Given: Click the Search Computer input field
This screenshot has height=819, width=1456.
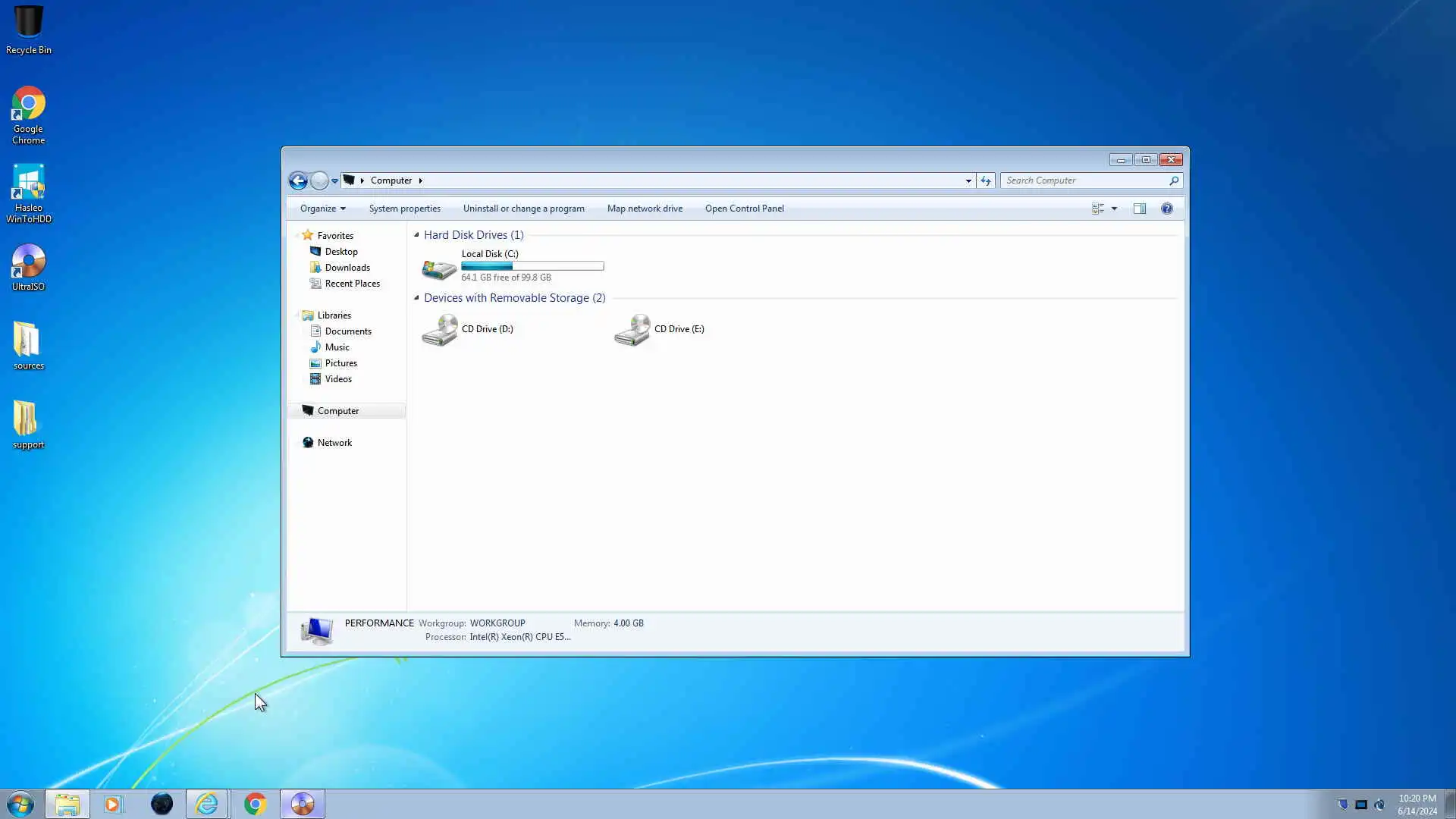Looking at the screenshot, I should click(x=1084, y=180).
